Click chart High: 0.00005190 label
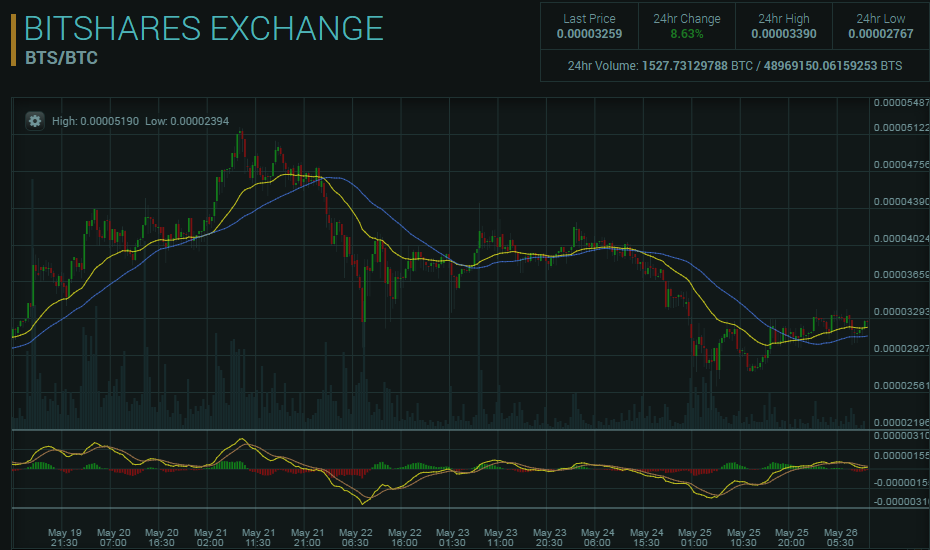This screenshot has height=550, width=930. pos(95,121)
